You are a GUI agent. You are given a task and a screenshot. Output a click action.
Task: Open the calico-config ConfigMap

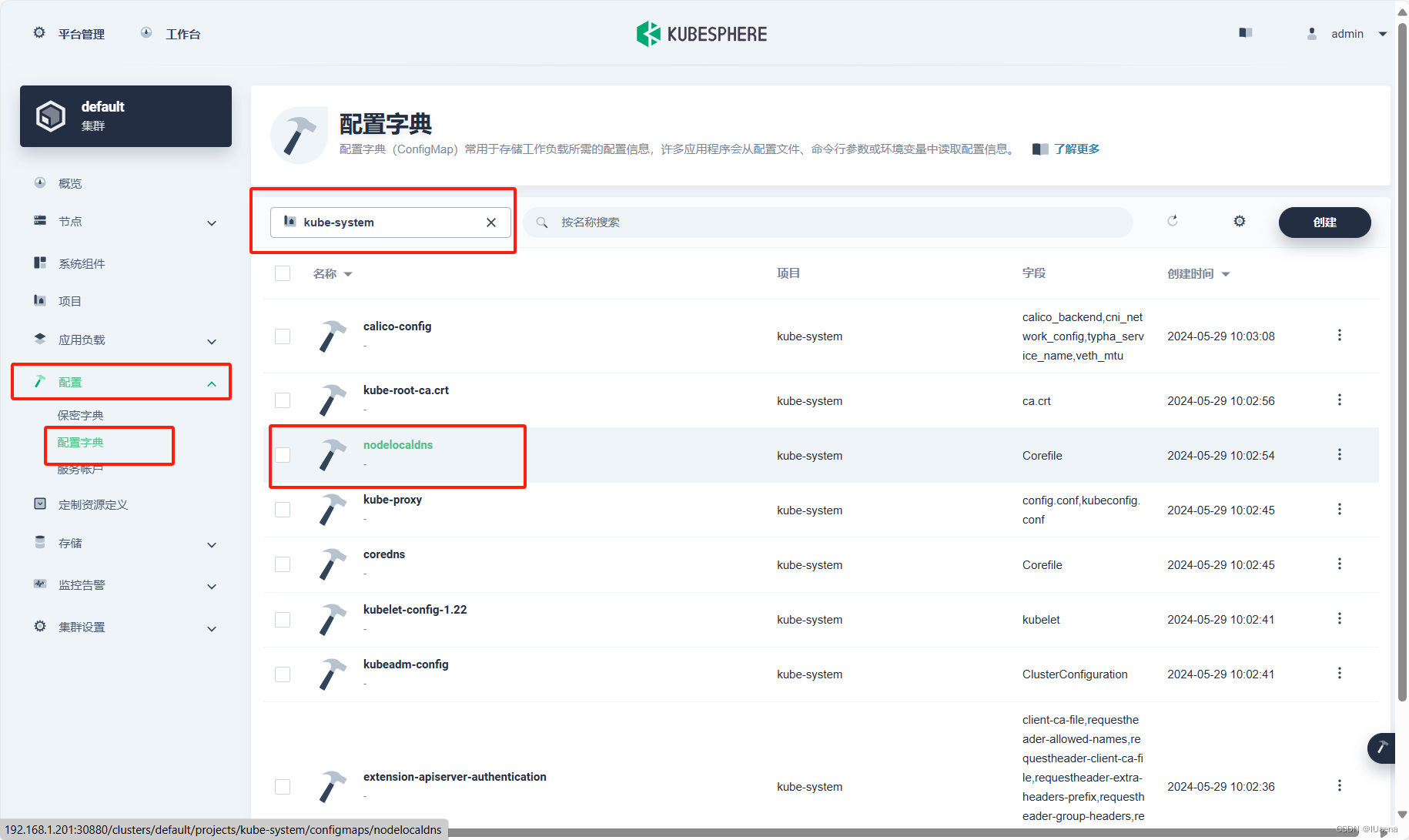[397, 326]
